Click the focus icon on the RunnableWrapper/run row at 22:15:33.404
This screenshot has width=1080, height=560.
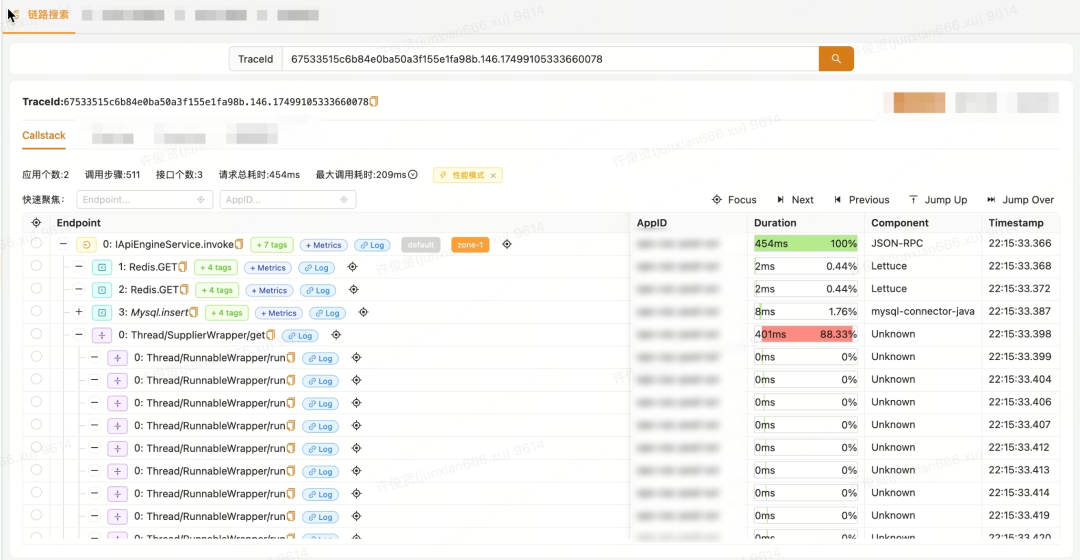point(356,380)
